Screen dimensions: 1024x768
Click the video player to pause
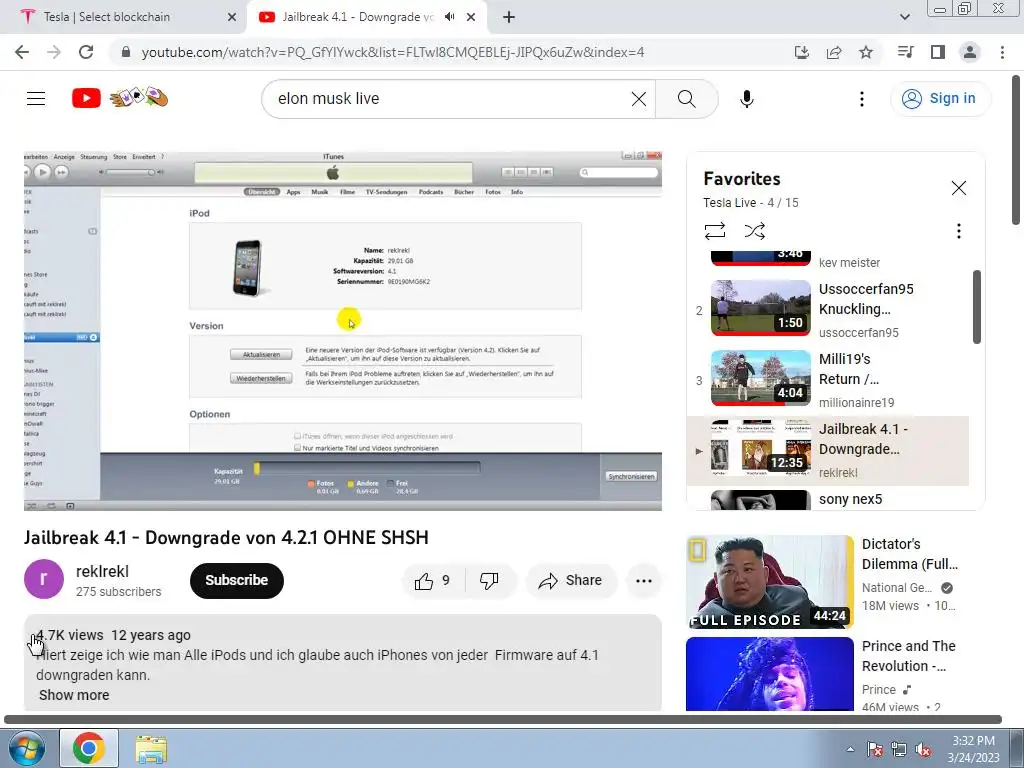(343, 331)
